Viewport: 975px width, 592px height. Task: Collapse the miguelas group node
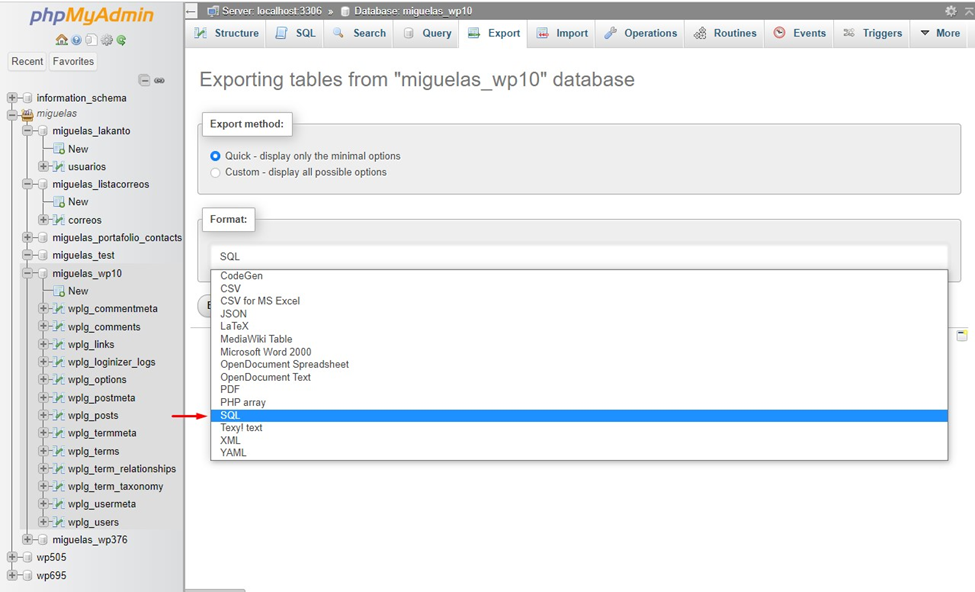pos(12,114)
